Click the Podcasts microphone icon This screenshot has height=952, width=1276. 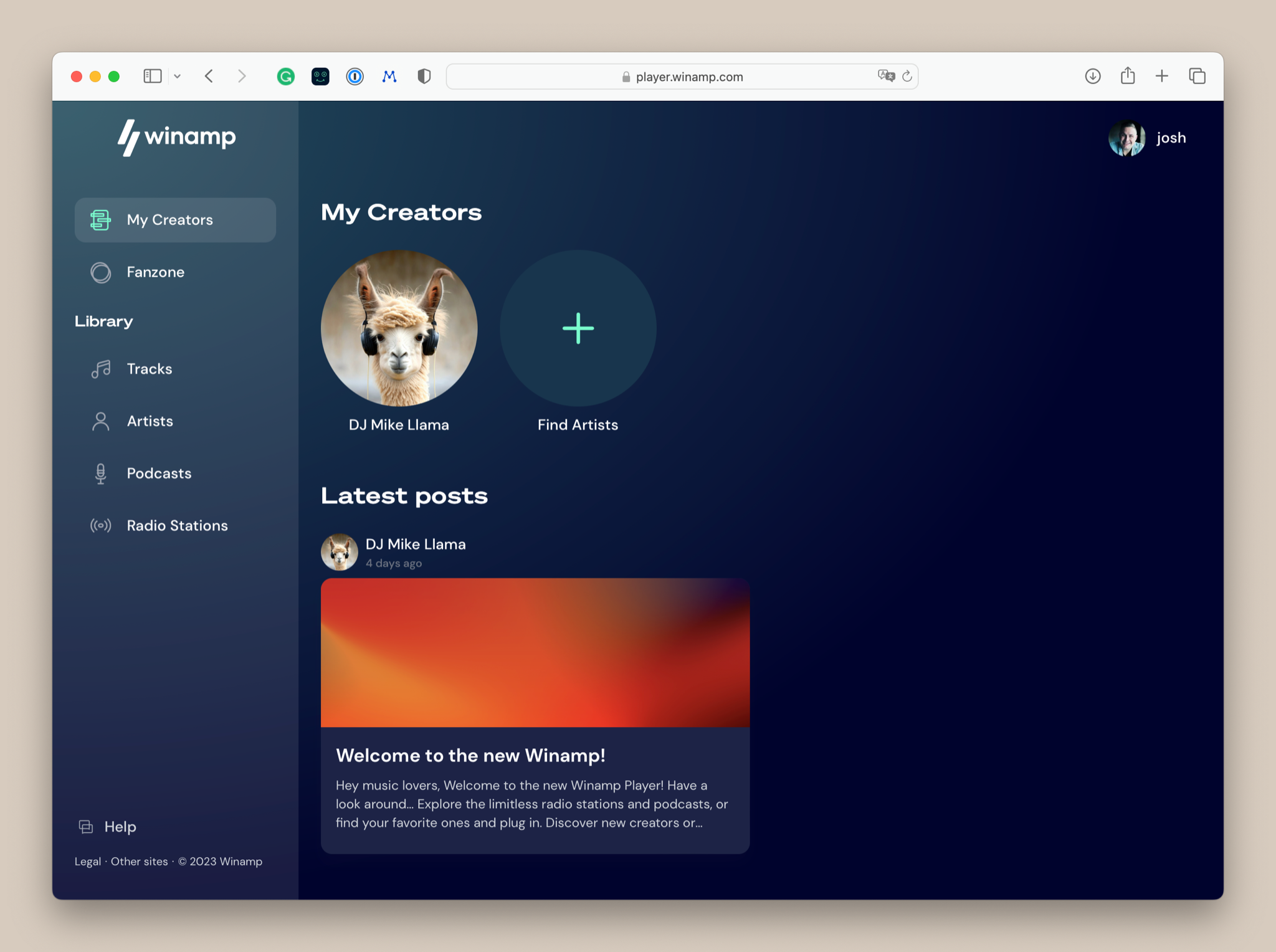point(100,474)
